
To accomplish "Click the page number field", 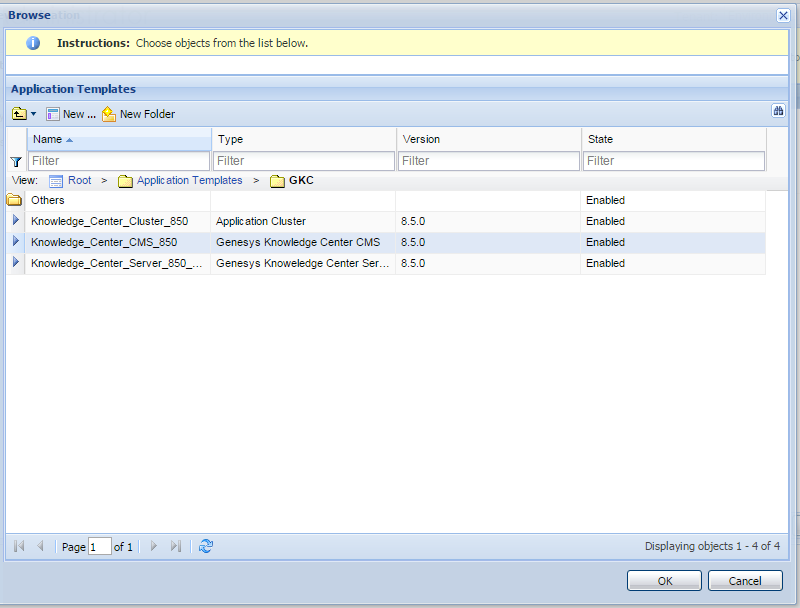I will pyautogui.click(x=100, y=547).
